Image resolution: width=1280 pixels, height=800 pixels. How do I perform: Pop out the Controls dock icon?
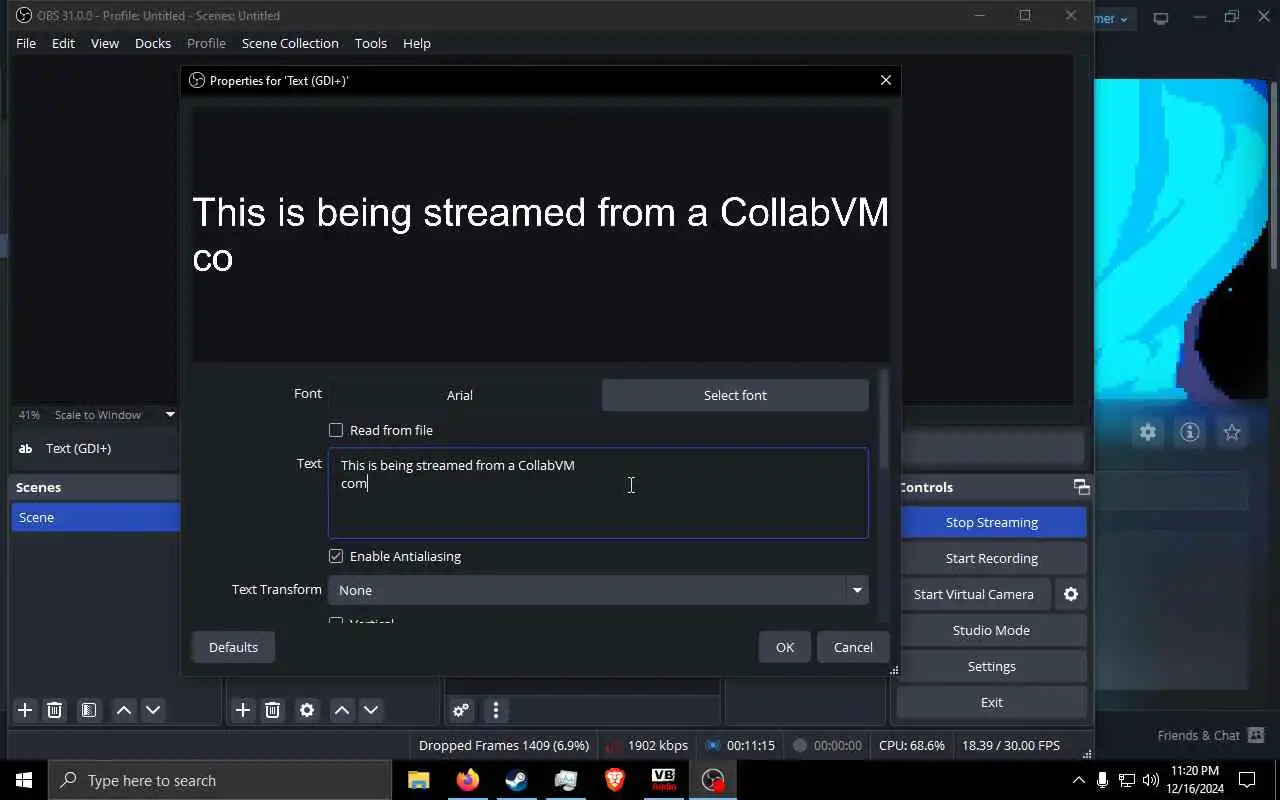(x=1081, y=487)
